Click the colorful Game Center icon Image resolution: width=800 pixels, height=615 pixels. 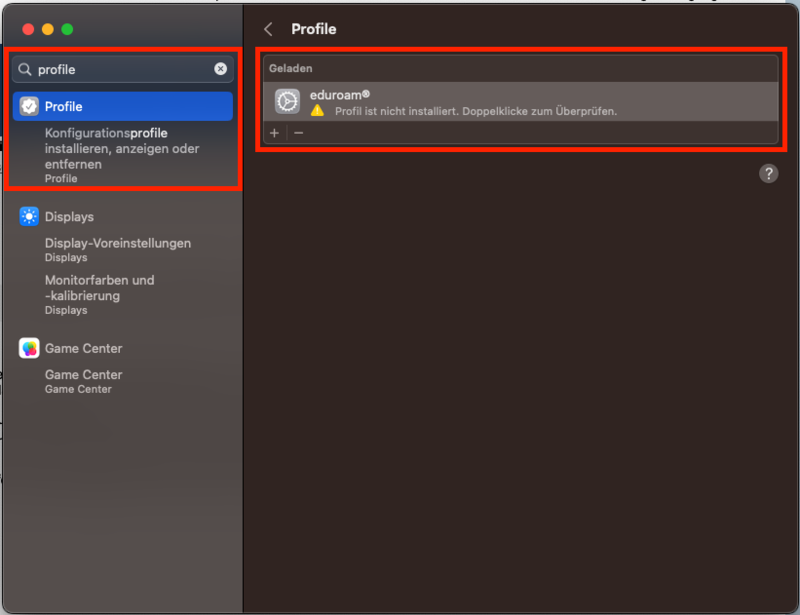click(x=29, y=348)
